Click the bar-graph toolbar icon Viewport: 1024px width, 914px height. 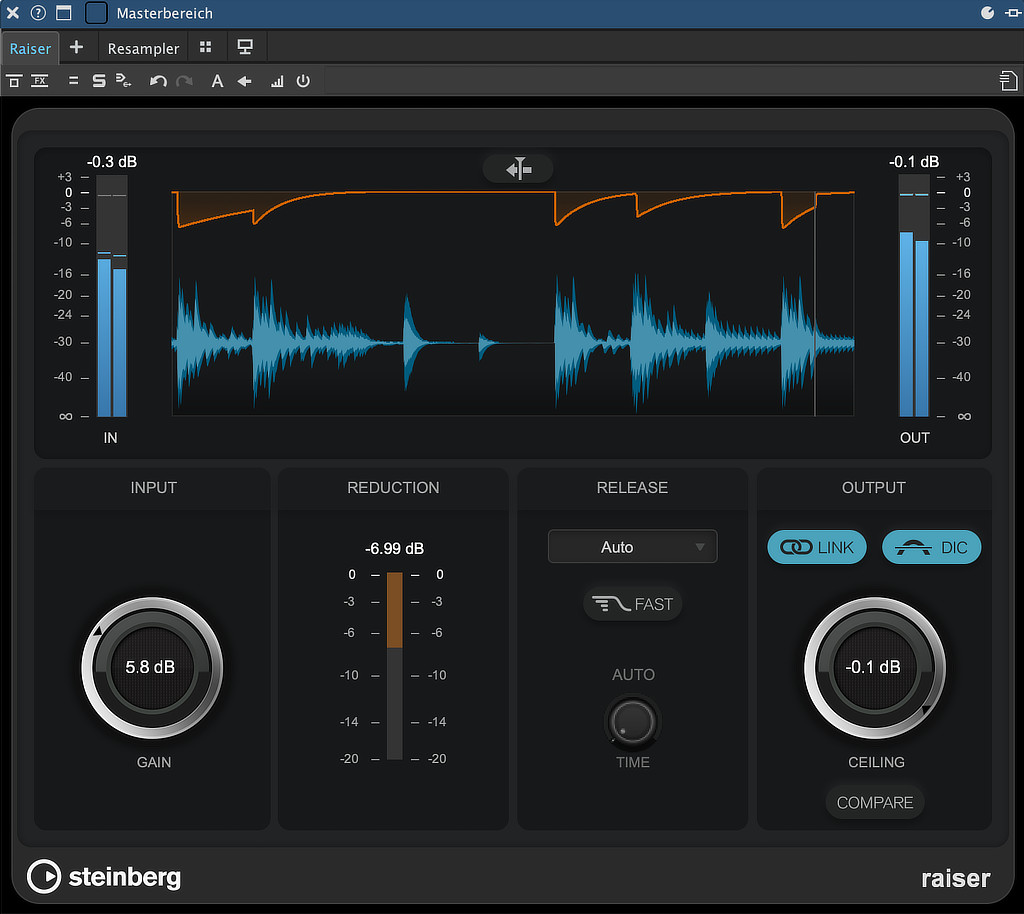277,81
